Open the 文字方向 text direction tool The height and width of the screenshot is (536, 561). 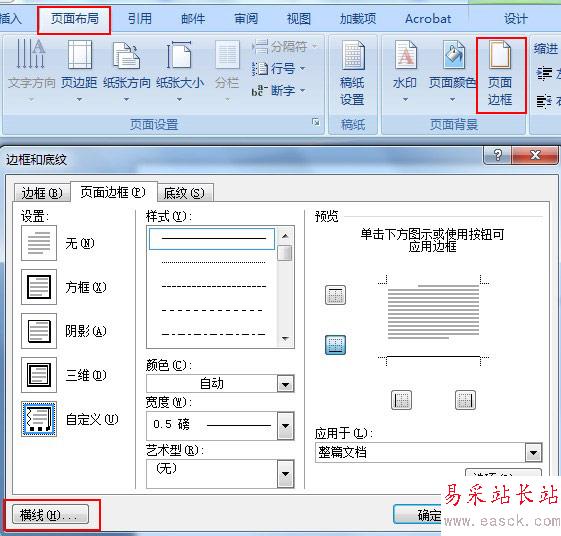(31, 70)
